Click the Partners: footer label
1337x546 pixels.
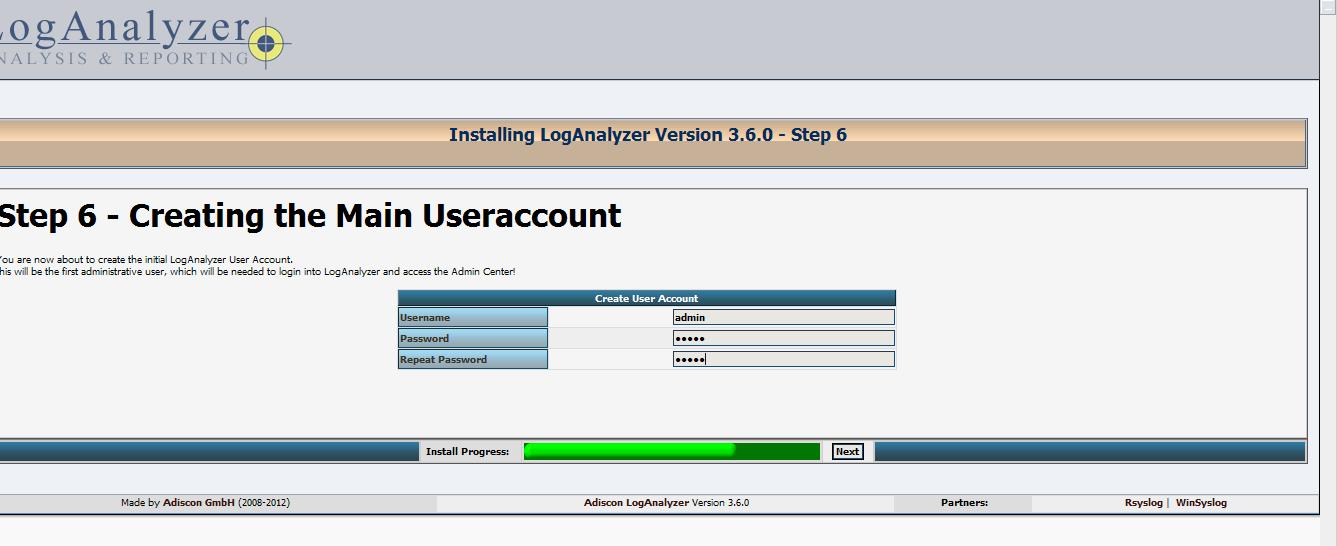click(964, 503)
